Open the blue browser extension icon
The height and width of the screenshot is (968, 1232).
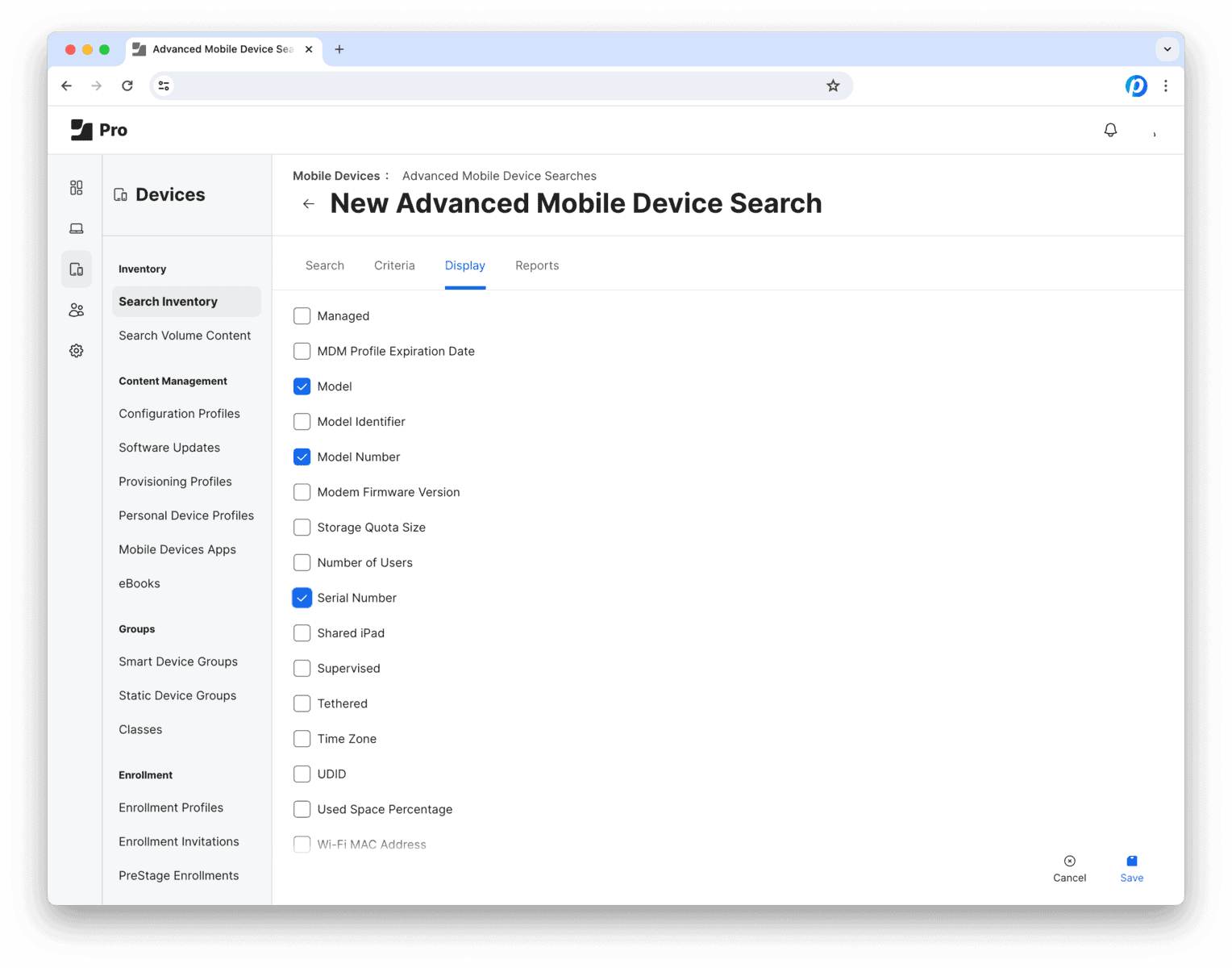1136,86
